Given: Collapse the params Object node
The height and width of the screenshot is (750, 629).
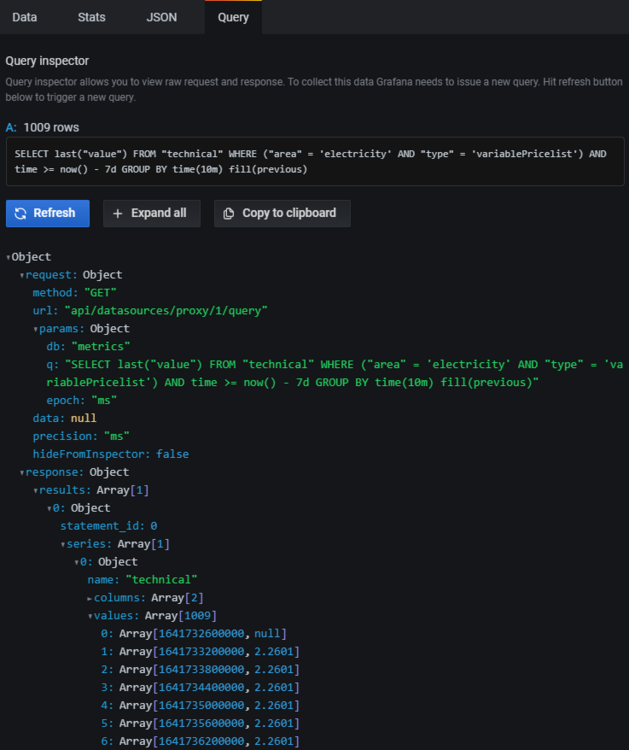Looking at the screenshot, I should click(x=35, y=330).
